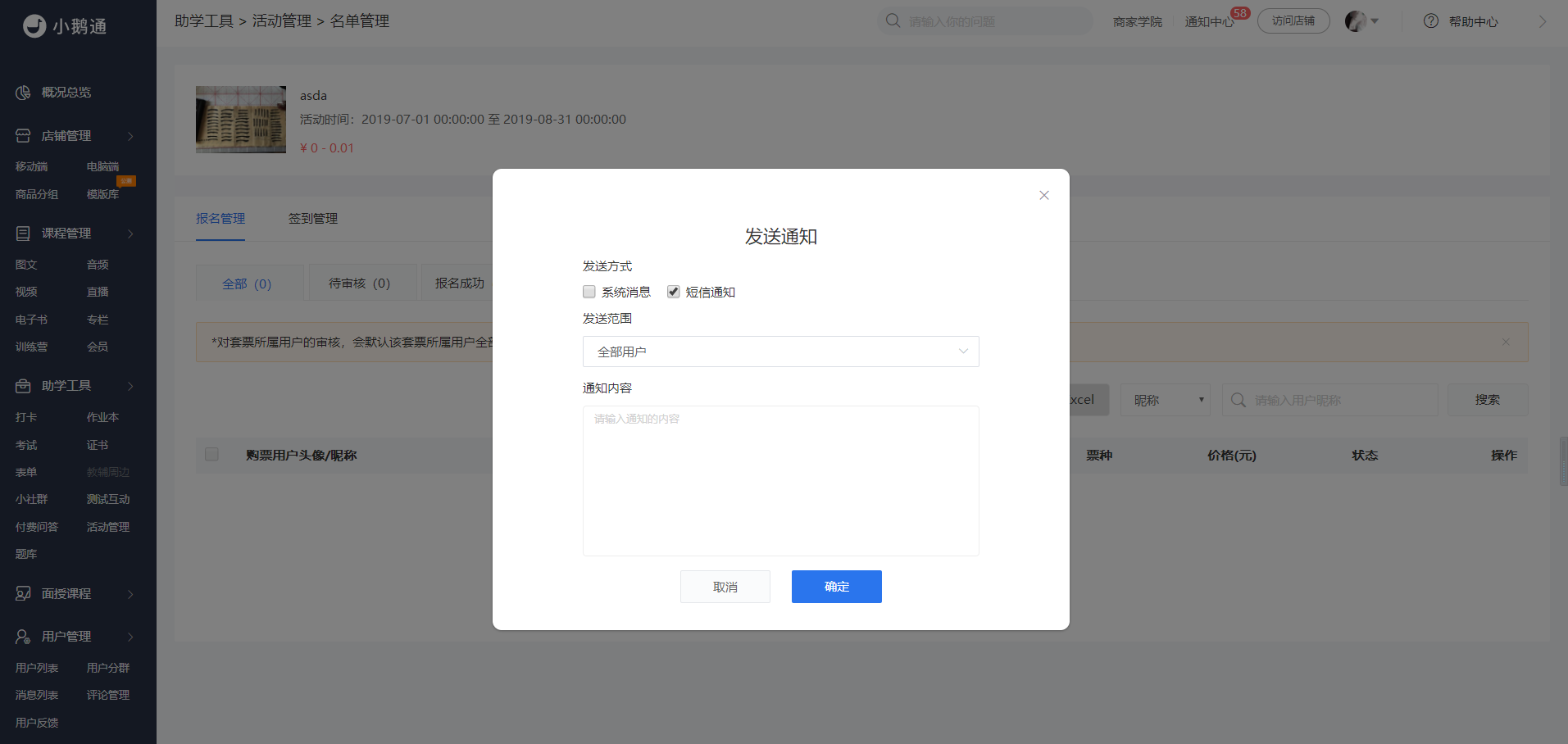Viewport: 1568px width, 744px height.
Task: Open 付费问答 in sidebar
Action: click(37, 527)
